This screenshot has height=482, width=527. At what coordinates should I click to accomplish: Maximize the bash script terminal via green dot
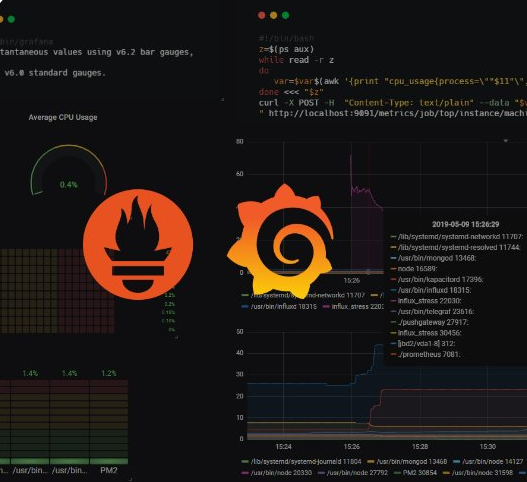(x=286, y=15)
